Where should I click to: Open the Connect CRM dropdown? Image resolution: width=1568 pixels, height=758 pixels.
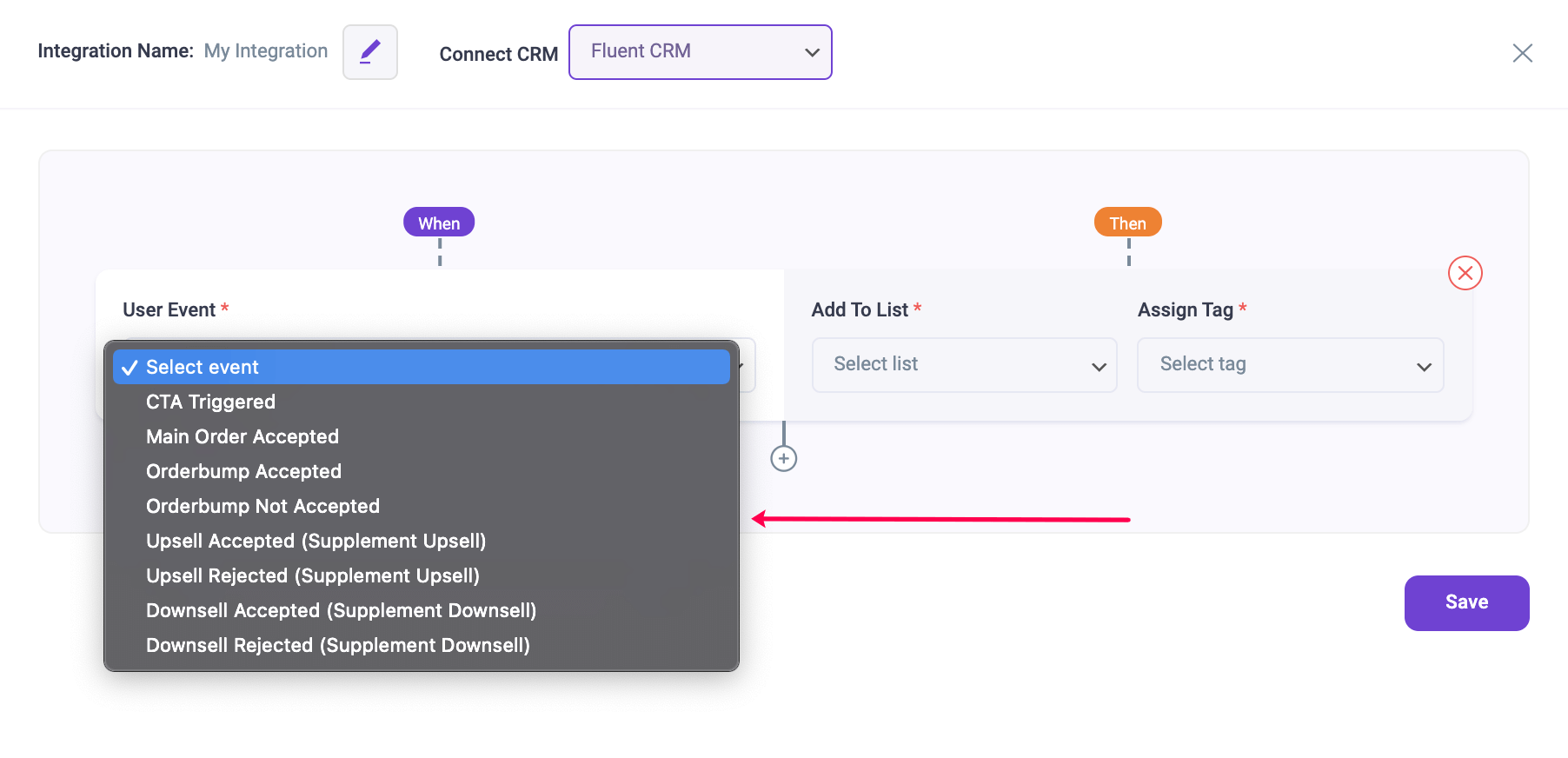(x=700, y=52)
